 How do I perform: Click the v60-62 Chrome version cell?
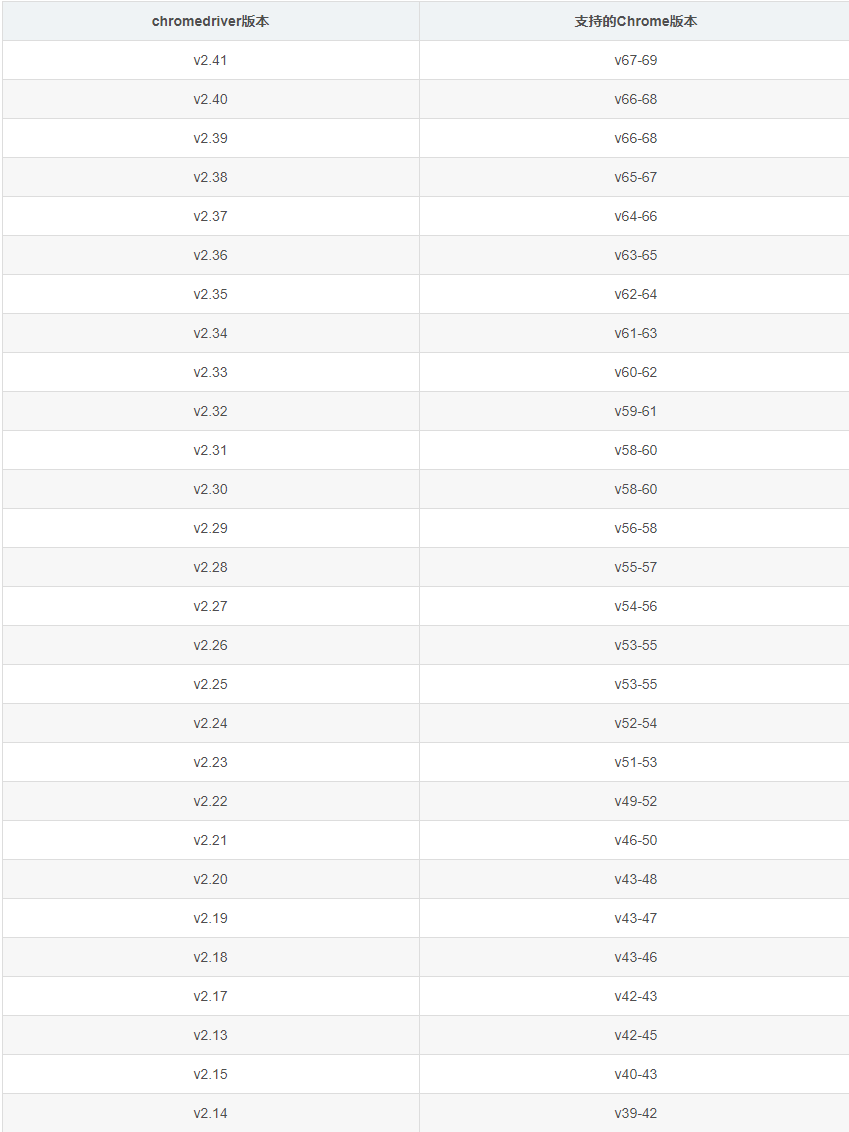635,372
